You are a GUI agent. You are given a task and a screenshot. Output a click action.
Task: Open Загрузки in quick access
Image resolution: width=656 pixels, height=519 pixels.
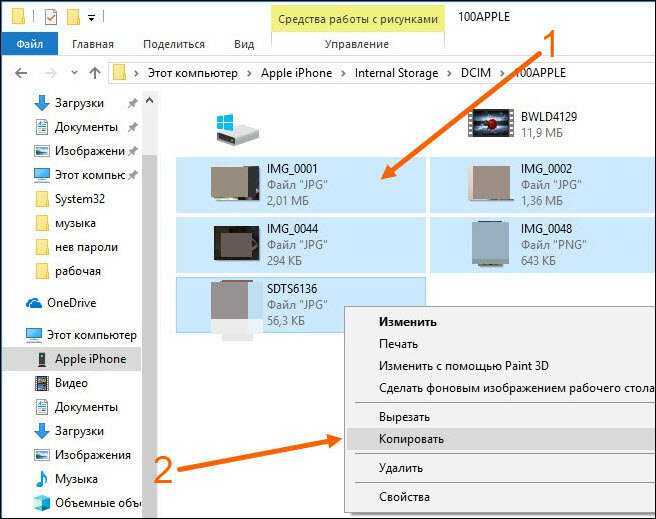pyautogui.click(x=79, y=103)
